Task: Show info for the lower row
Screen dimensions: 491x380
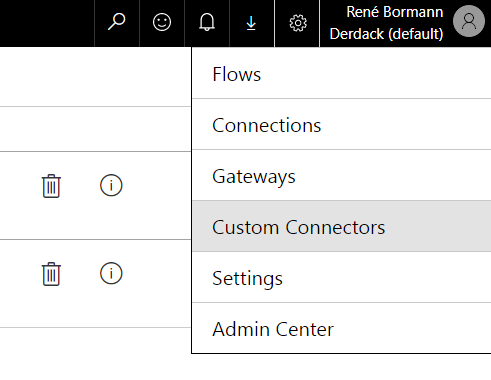Action: pos(111,273)
